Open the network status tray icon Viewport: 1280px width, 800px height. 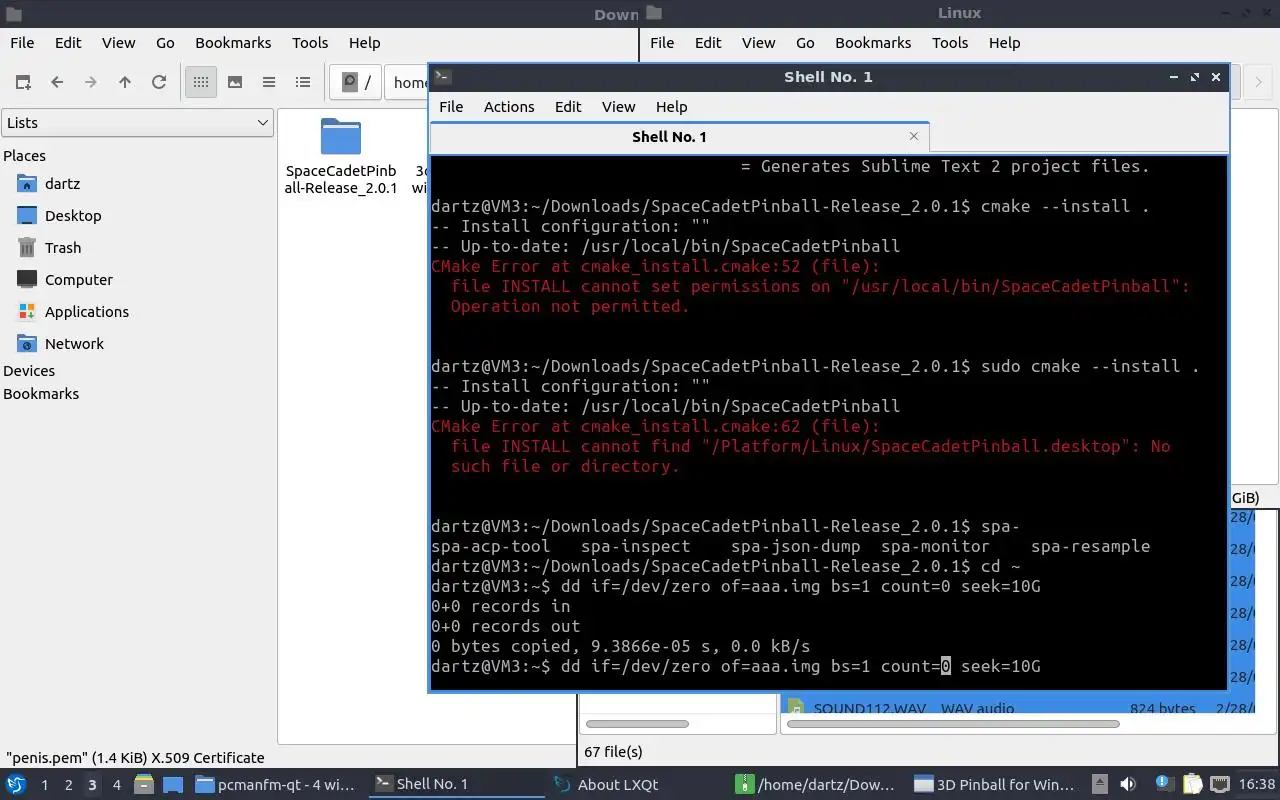tap(1220, 785)
